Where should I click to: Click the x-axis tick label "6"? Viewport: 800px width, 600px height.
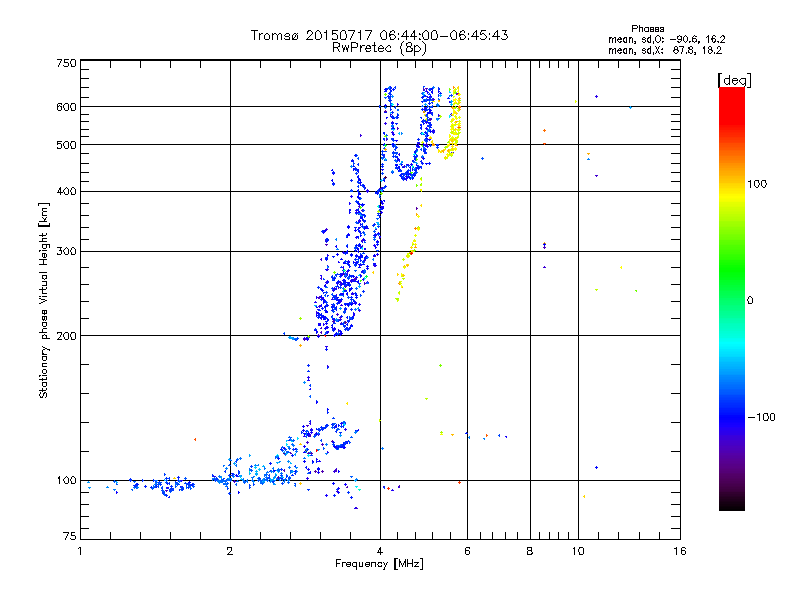467,551
